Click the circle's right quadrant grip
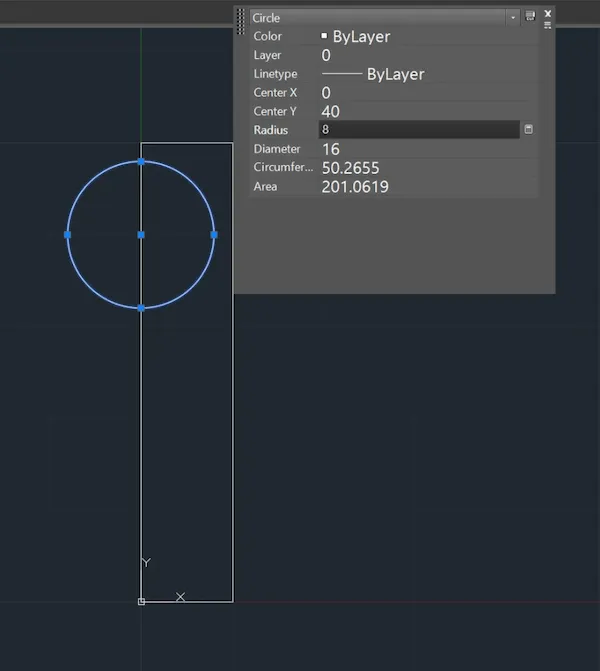Image resolution: width=600 pixels, height=671 pixels. click(214, 235)
